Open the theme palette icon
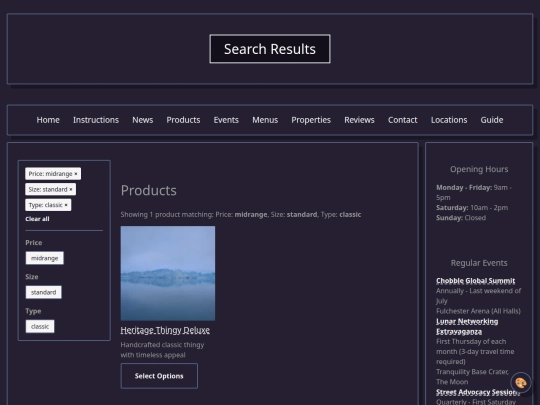This screenshot has width=540, height=405. 520,383
